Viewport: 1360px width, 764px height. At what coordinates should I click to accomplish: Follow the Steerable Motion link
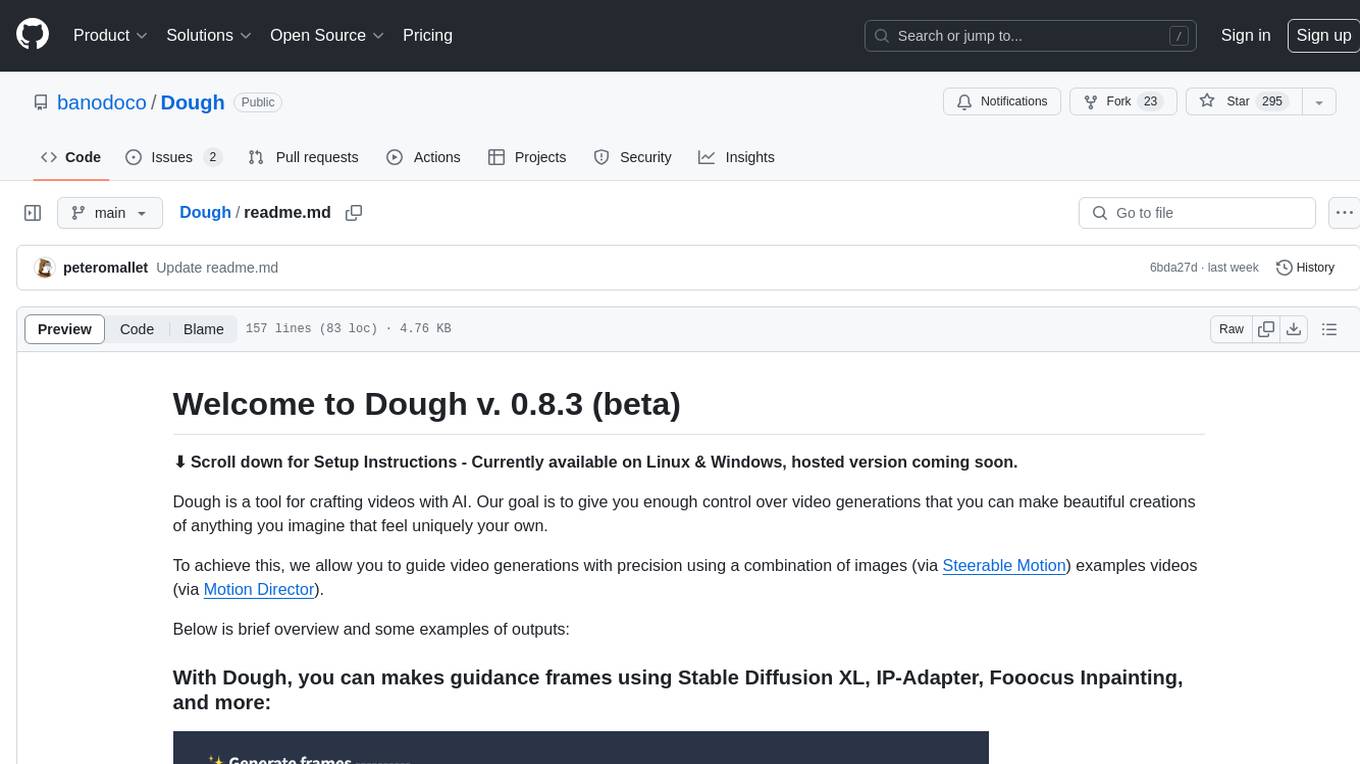point(1004,565)
